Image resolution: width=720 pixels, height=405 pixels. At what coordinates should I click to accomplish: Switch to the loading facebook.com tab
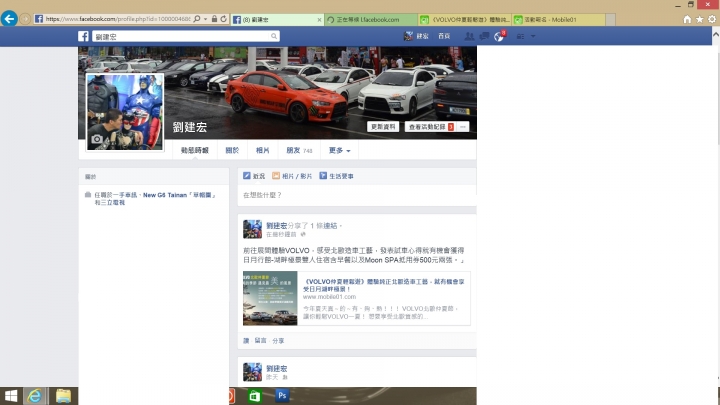[x=371, y=20]
